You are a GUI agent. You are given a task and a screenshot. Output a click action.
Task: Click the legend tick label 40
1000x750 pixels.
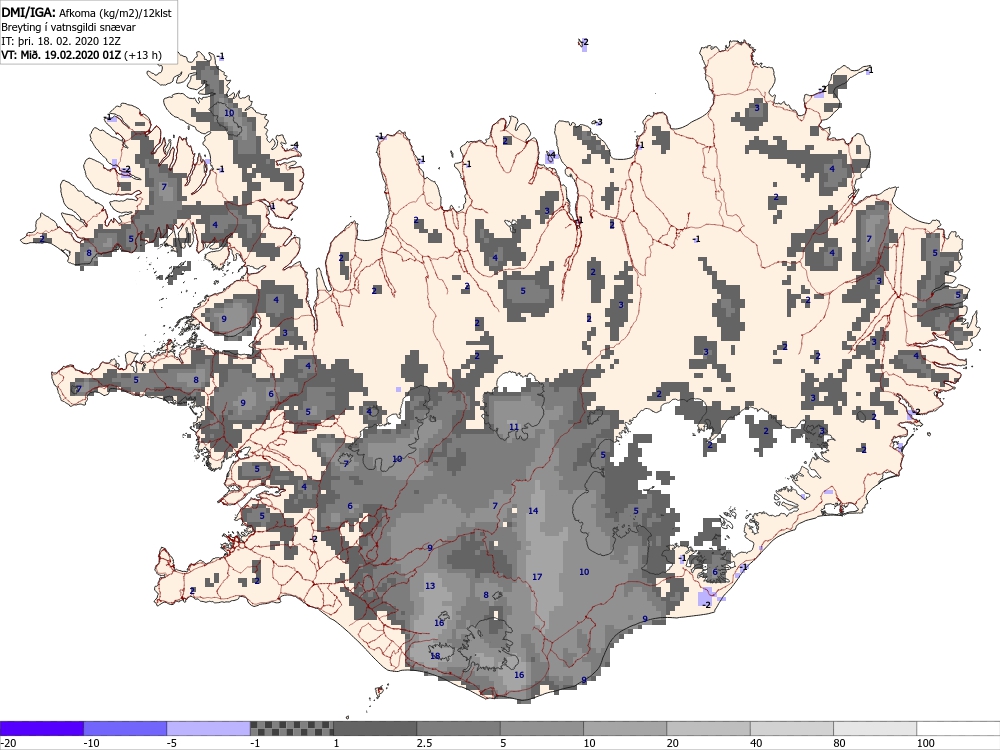757,743
